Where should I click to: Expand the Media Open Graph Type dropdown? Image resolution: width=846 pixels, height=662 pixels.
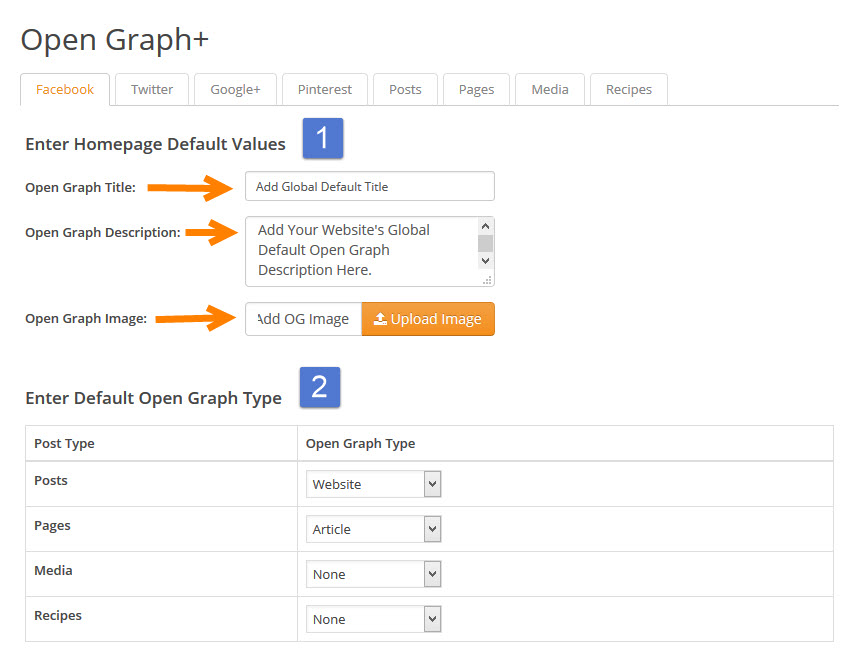[373, 574]
